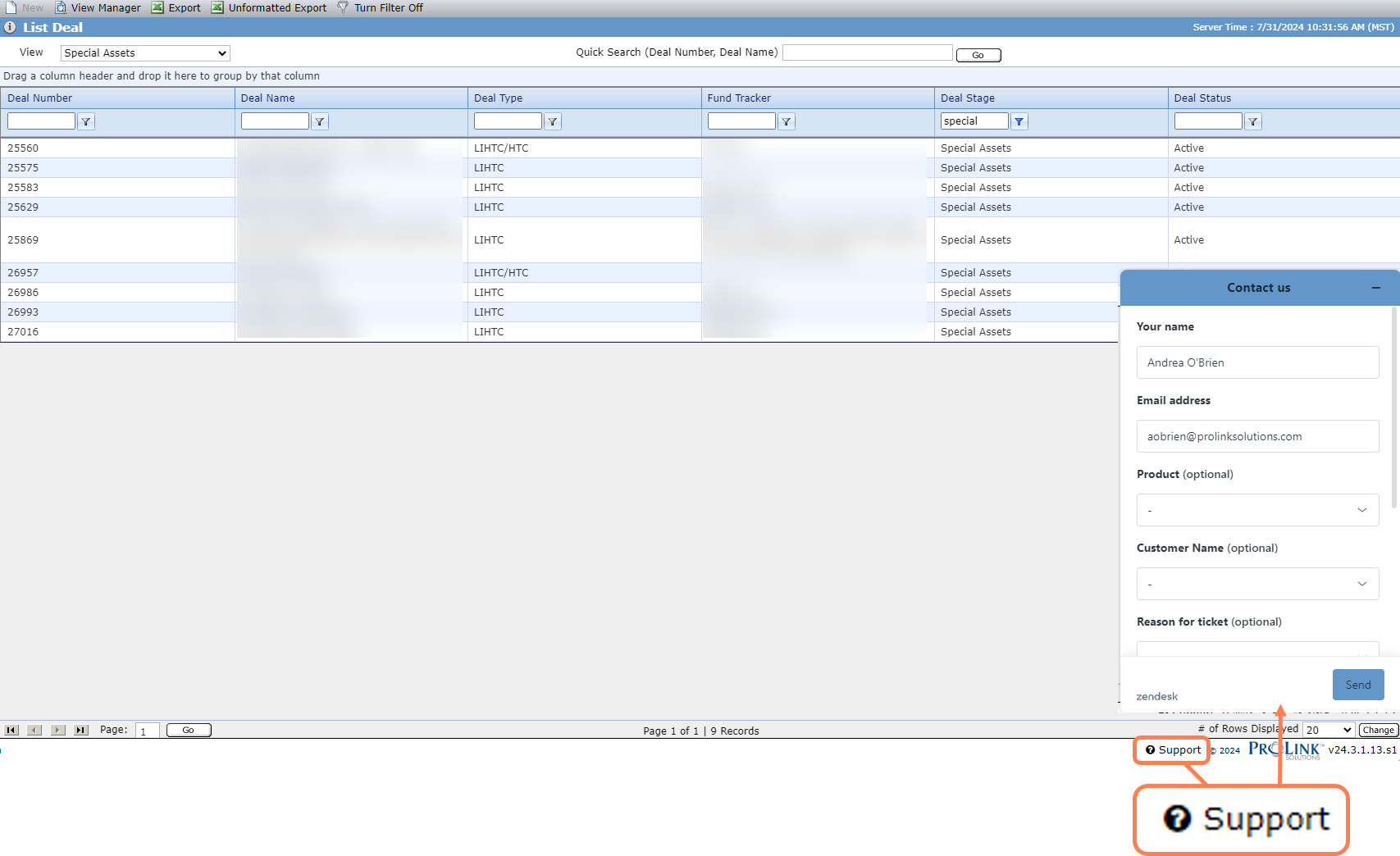Click the Export toolbar item
The image size is (1400, 856).
[176, 7]
